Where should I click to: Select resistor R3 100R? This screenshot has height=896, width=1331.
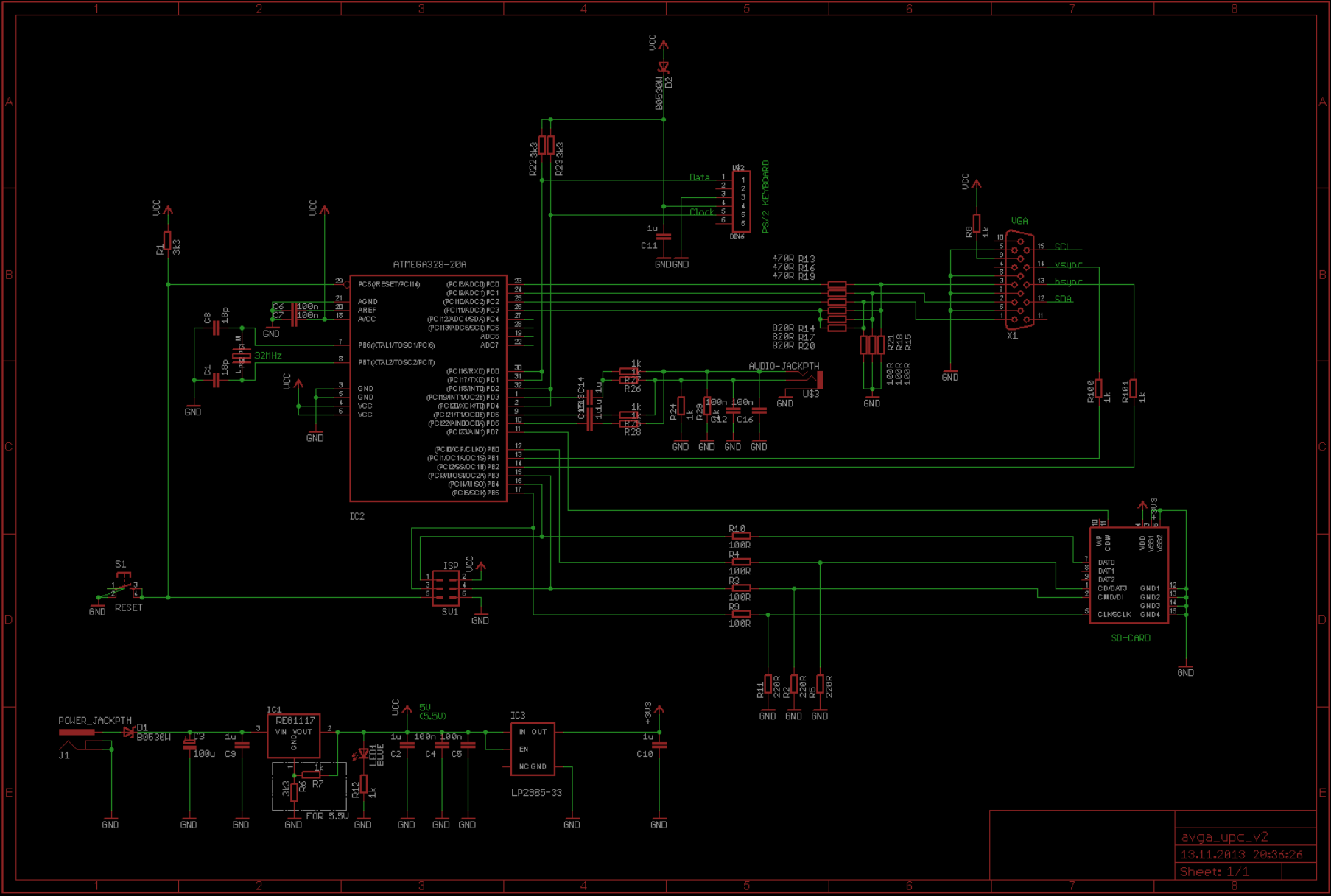coord(742,588)
